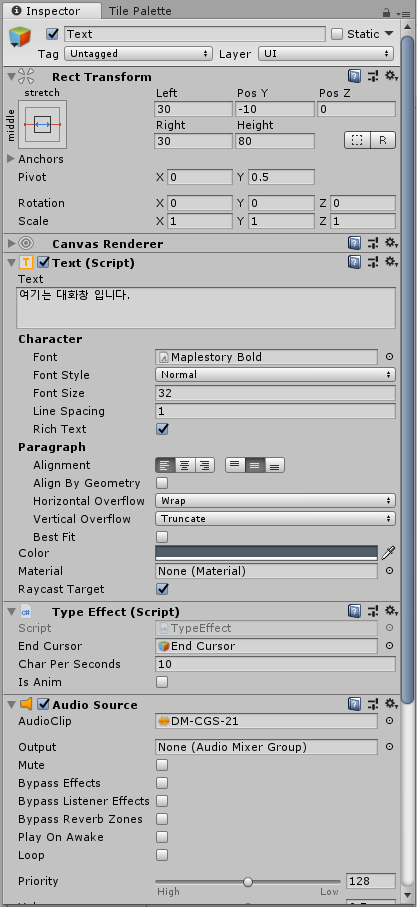Collapse the Rect Transform component

click(x=10, y=76)
